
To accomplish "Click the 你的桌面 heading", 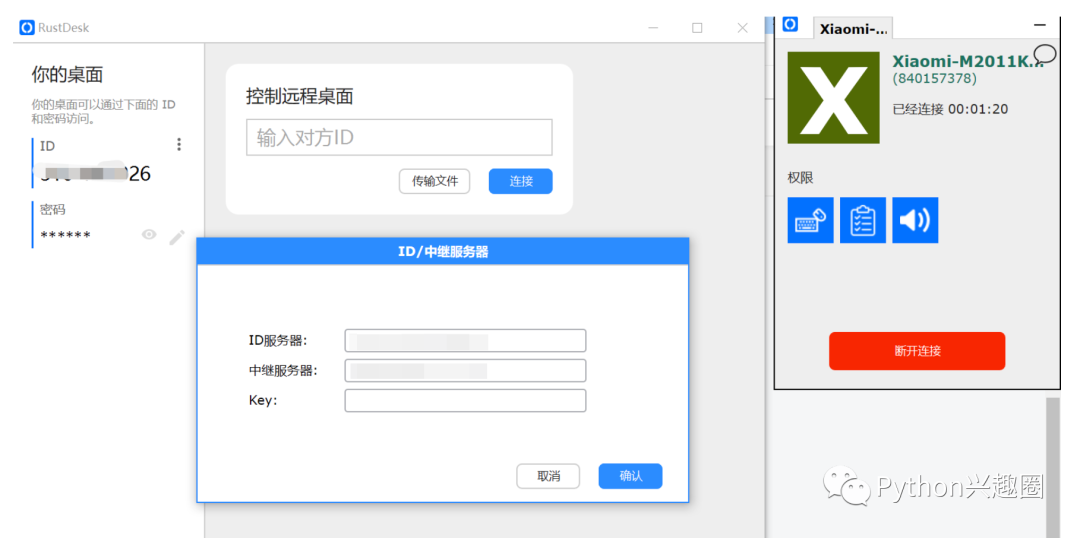I will [x=68, y=74].
